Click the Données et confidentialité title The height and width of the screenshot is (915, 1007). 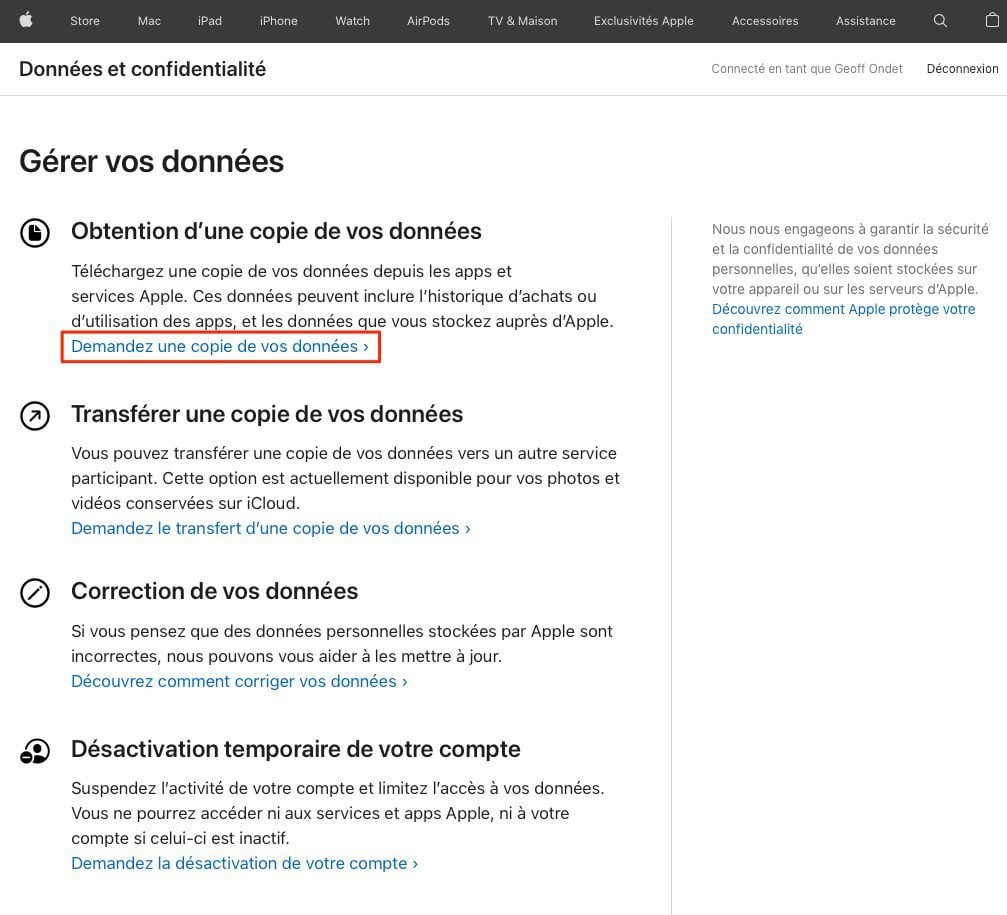click(143, 69)
